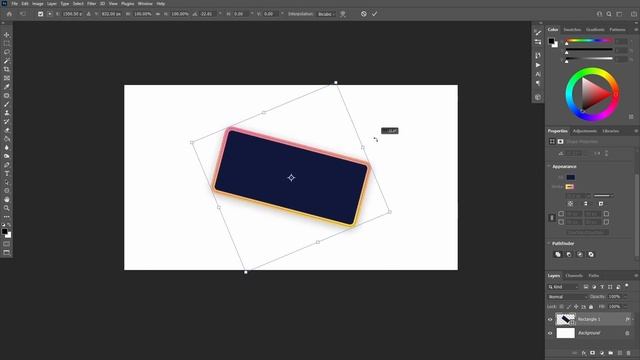
Task: Expand effects on Rectangle 1 layer
Action: point(633,320)
